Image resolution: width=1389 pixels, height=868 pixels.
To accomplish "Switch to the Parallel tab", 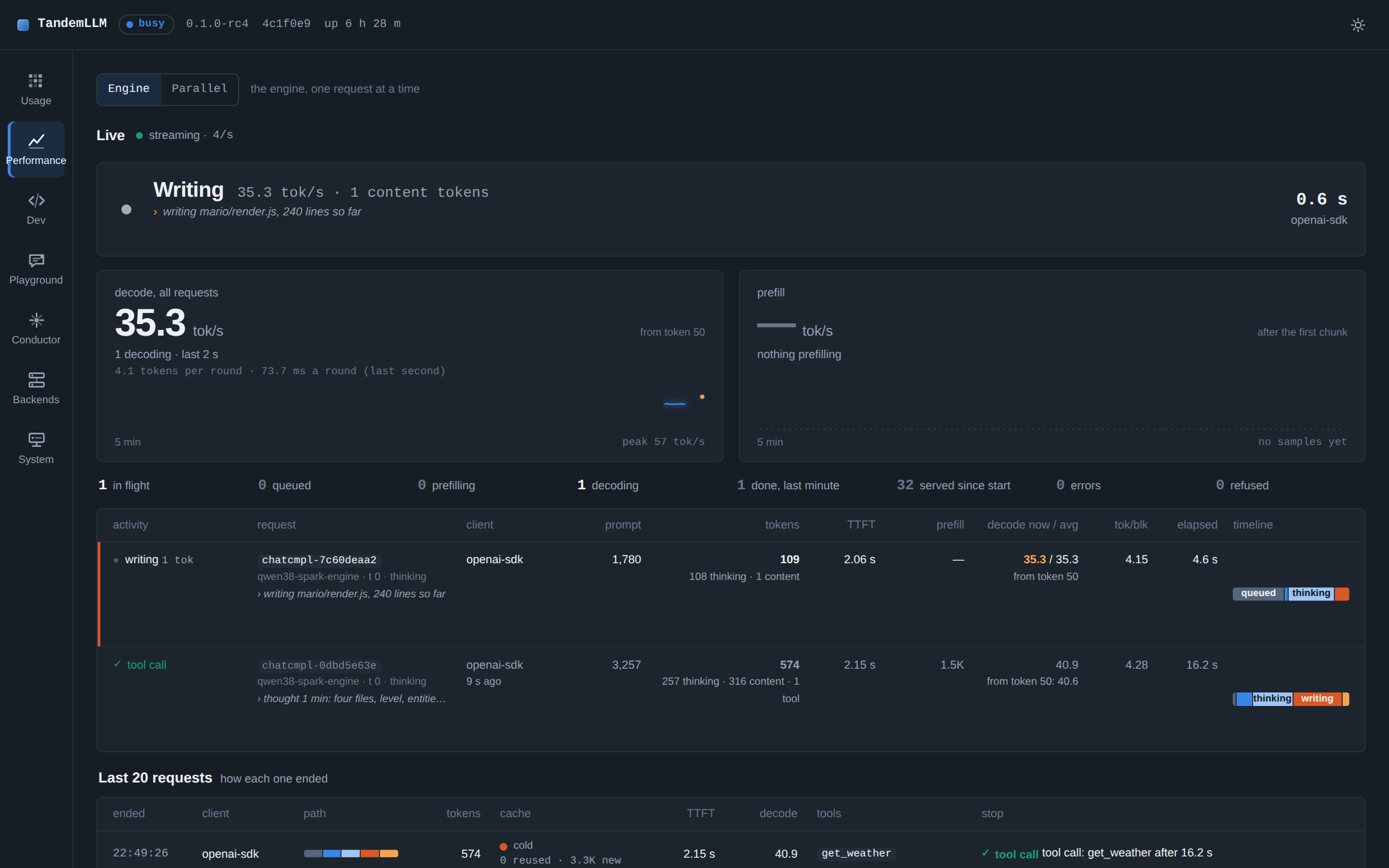I will 199,89.
